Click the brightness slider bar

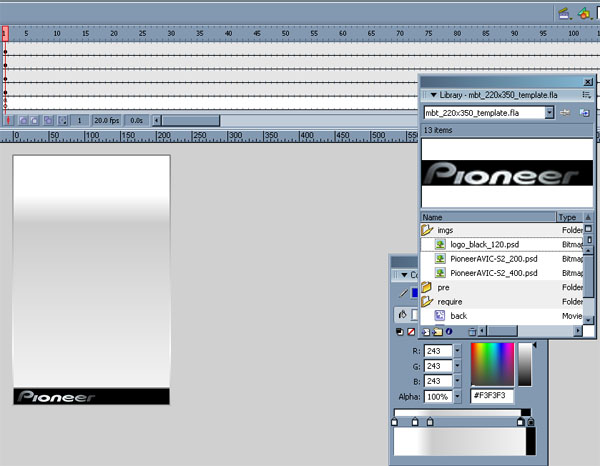[x=525, y=364]
